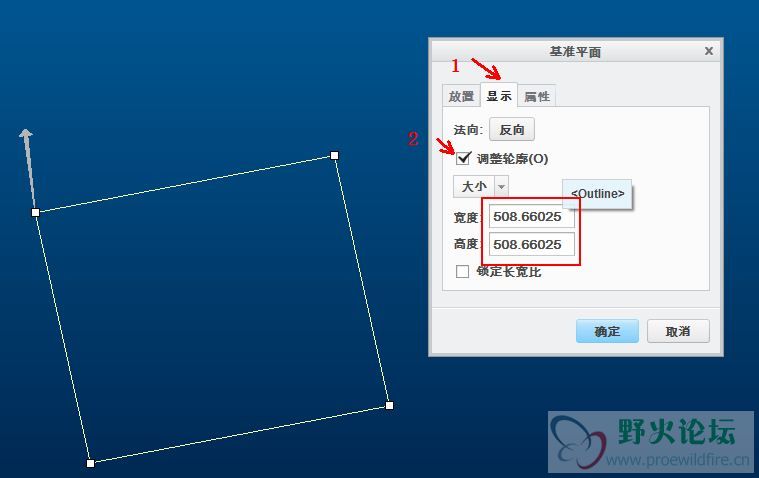Viewport: 759px width, 478px height.
Task: Expand the 大小 dropdown arrow
Action: 501,186
